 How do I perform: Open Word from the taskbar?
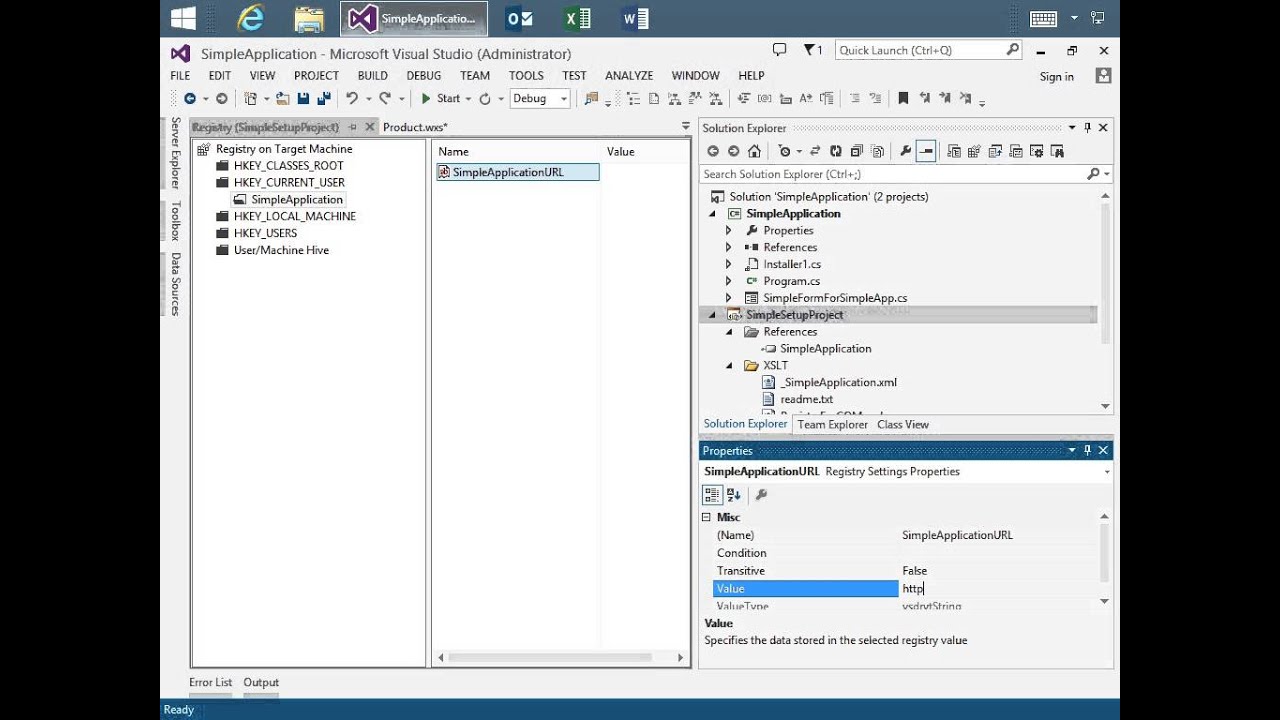point(635,18)
